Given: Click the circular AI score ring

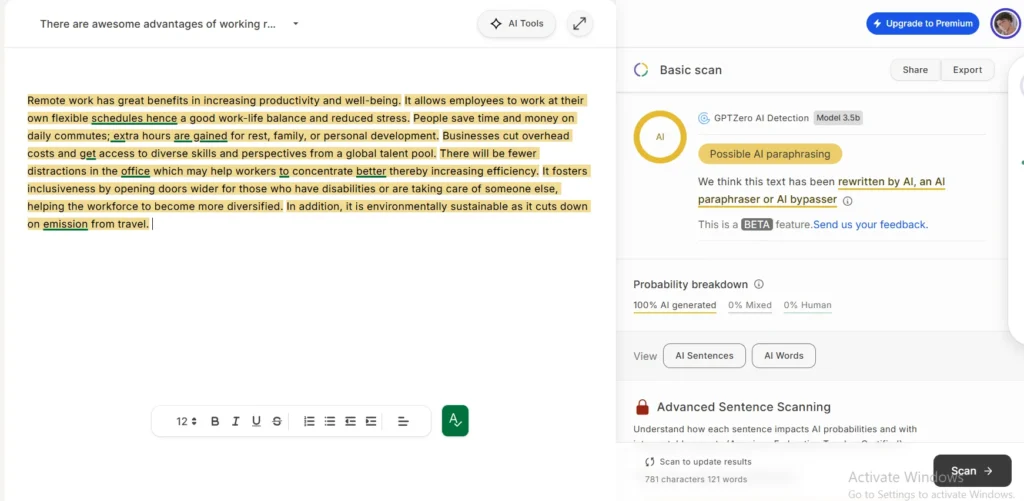Looking at the screenshot, I should (660, 137).
